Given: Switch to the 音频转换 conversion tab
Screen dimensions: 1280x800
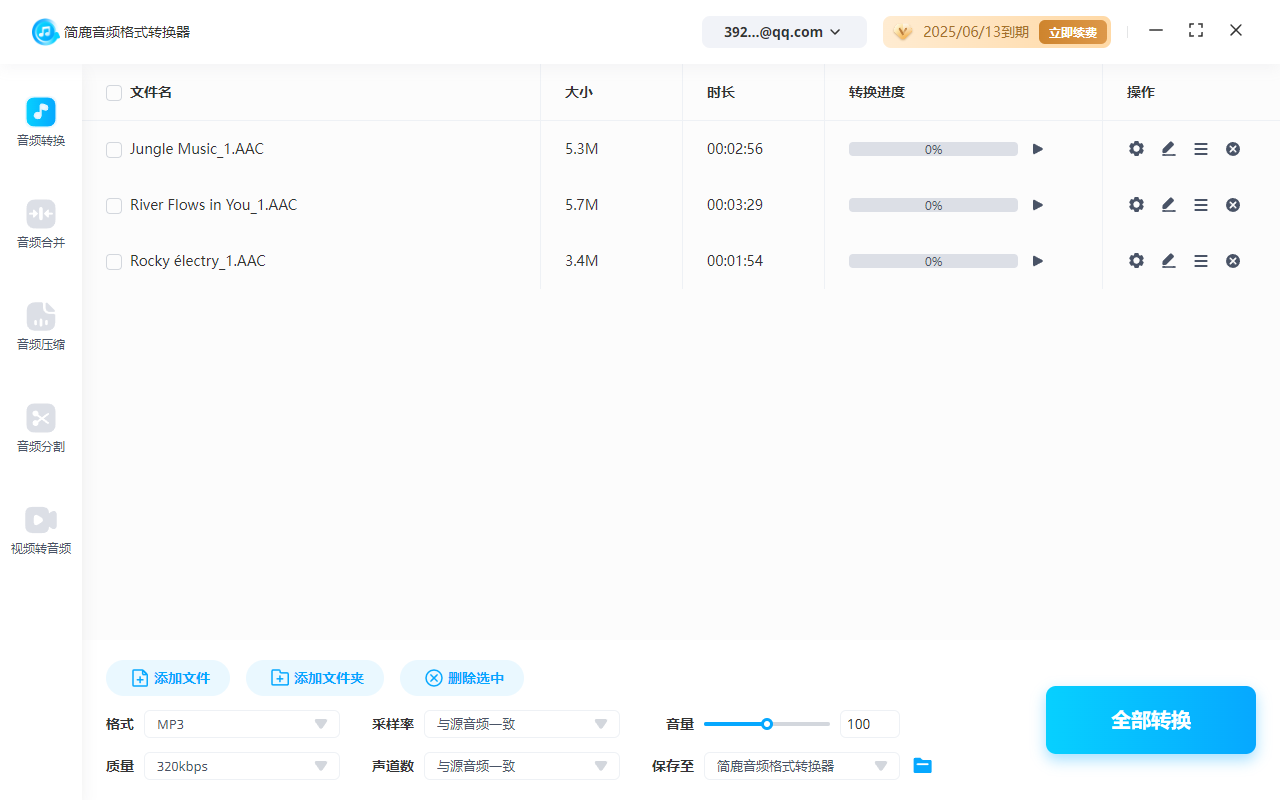Looking at the screenshot, I should tap(40, 120).
